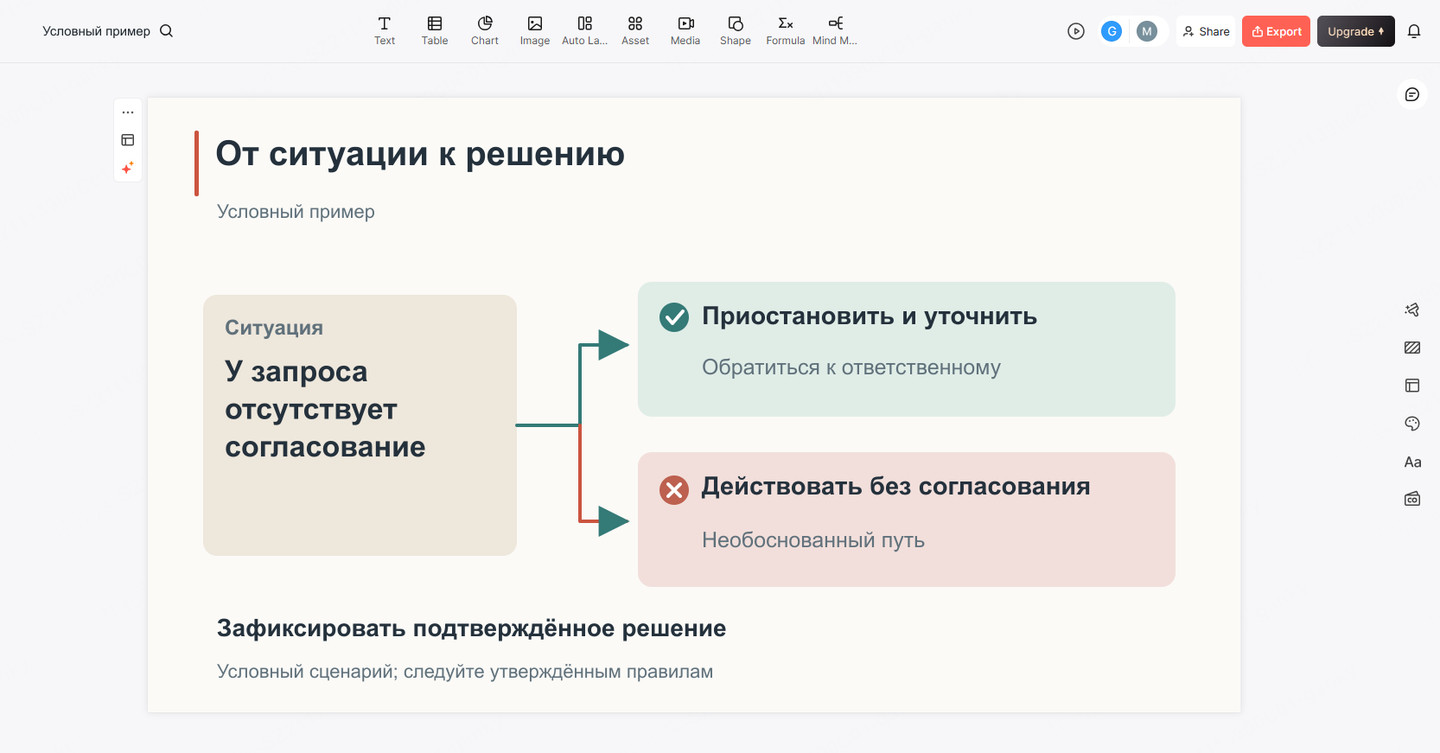Open comments panel icon

click(x=1412, y=94)
